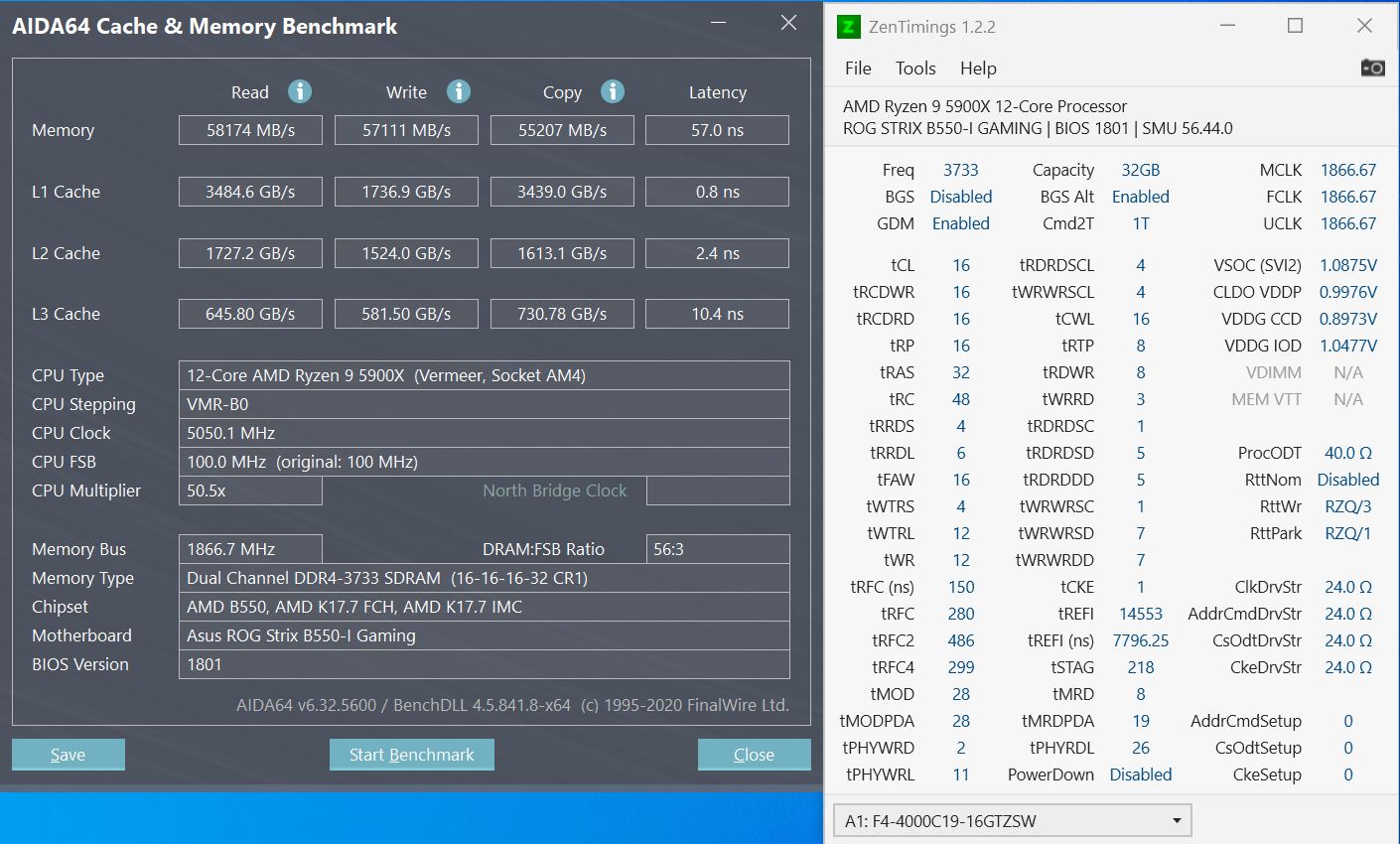
Task: Click BGS Alt Enabled value
Action: (1141, 197)
